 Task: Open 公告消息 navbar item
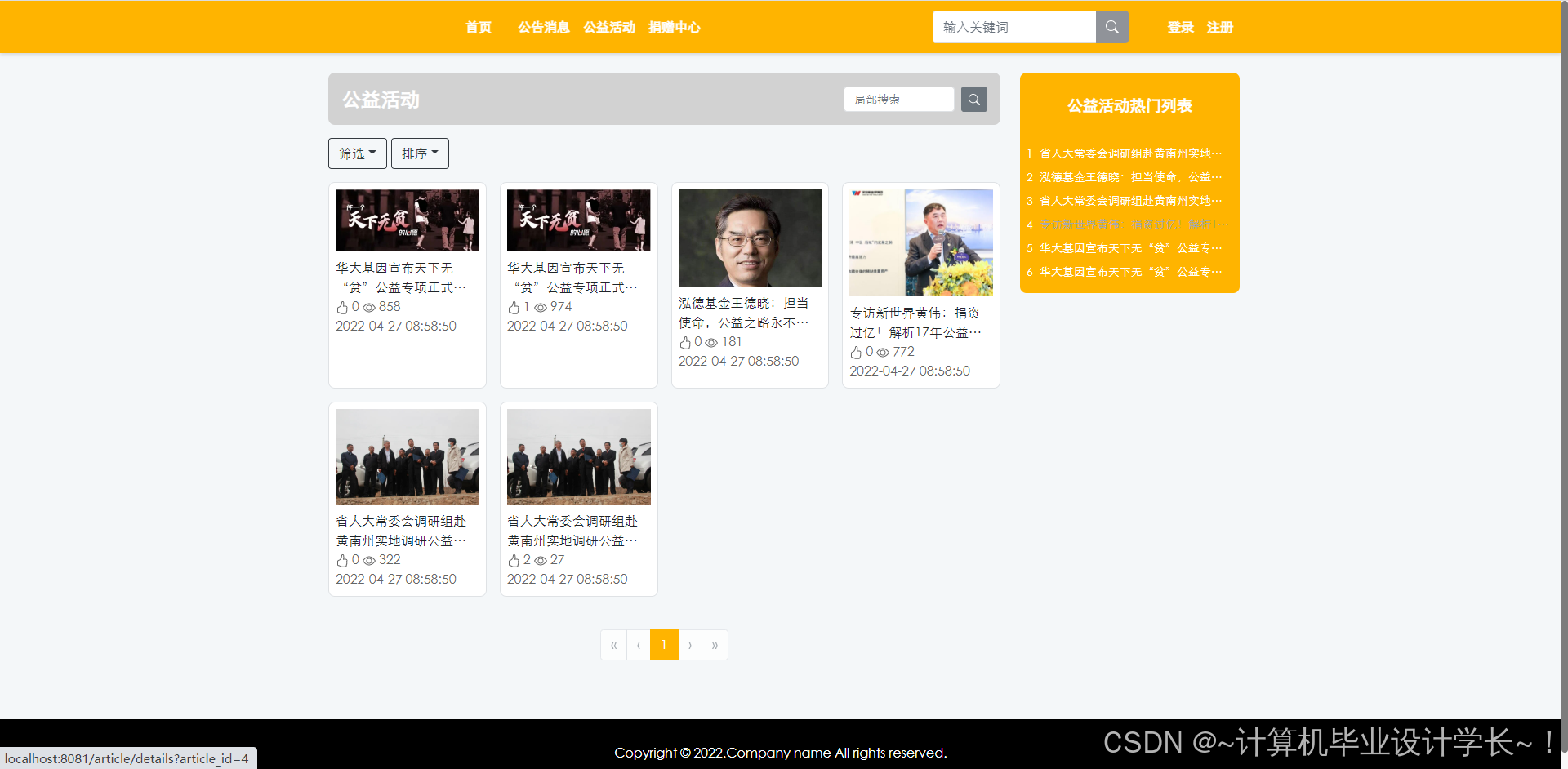click(544, 28)
